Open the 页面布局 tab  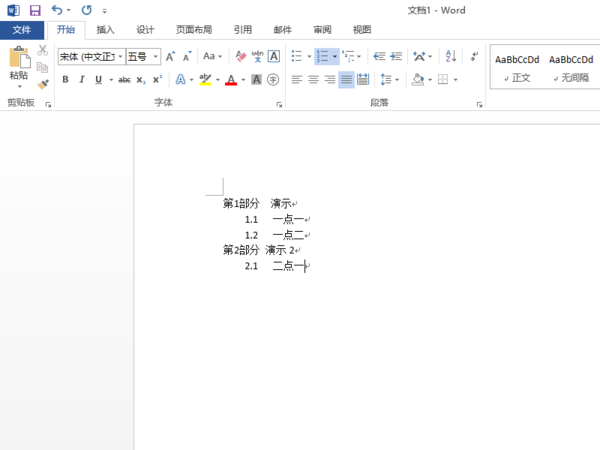tap(194, 30)
